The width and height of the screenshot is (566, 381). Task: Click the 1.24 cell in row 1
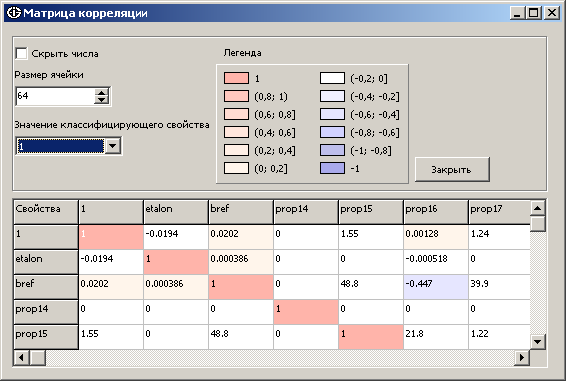499,237
